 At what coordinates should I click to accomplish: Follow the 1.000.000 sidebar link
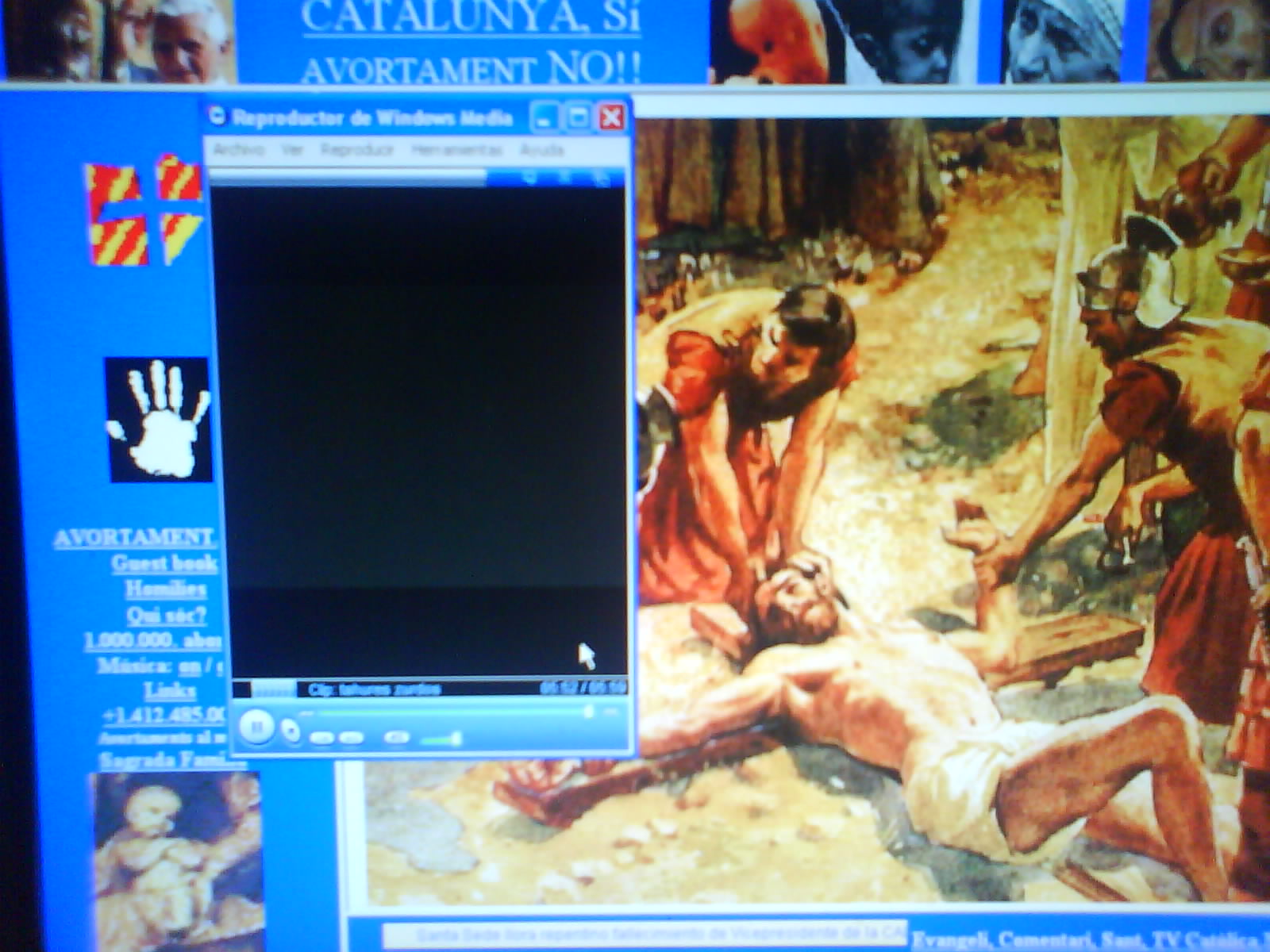[152, 640]
